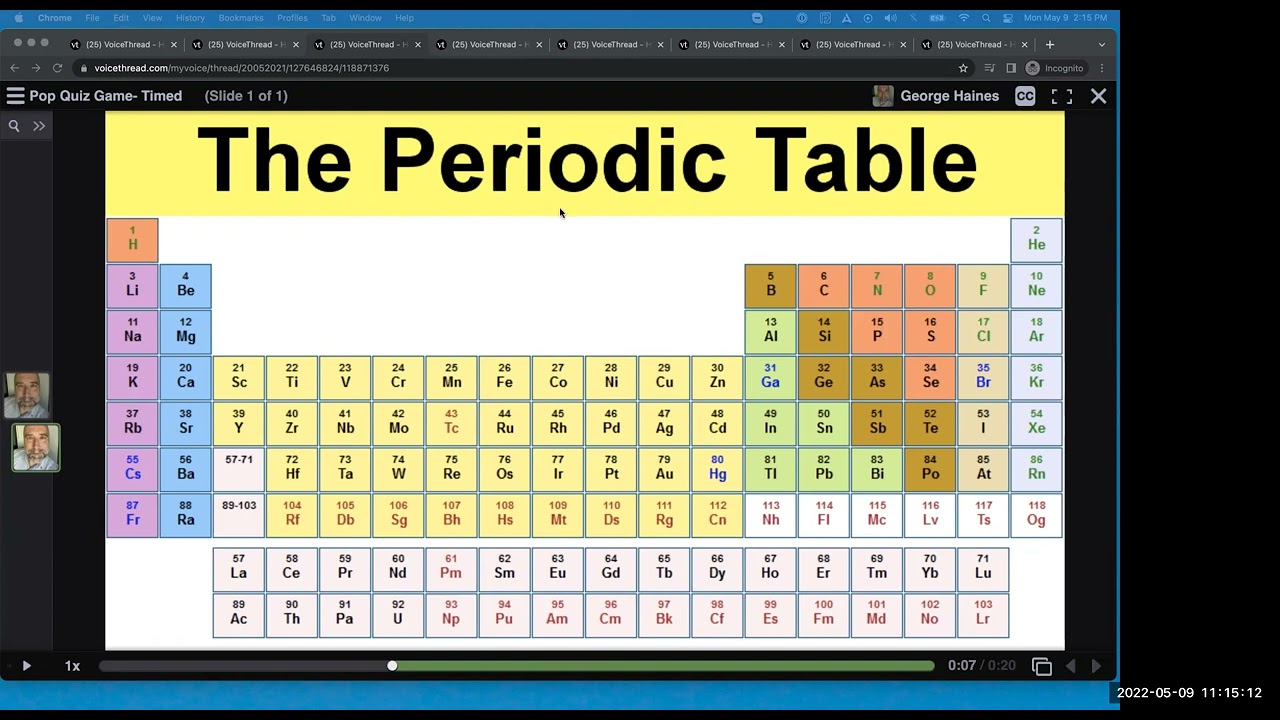Open the Apple menu
The width and height of the screenshot is (1280, 720).
coord(18,18)
